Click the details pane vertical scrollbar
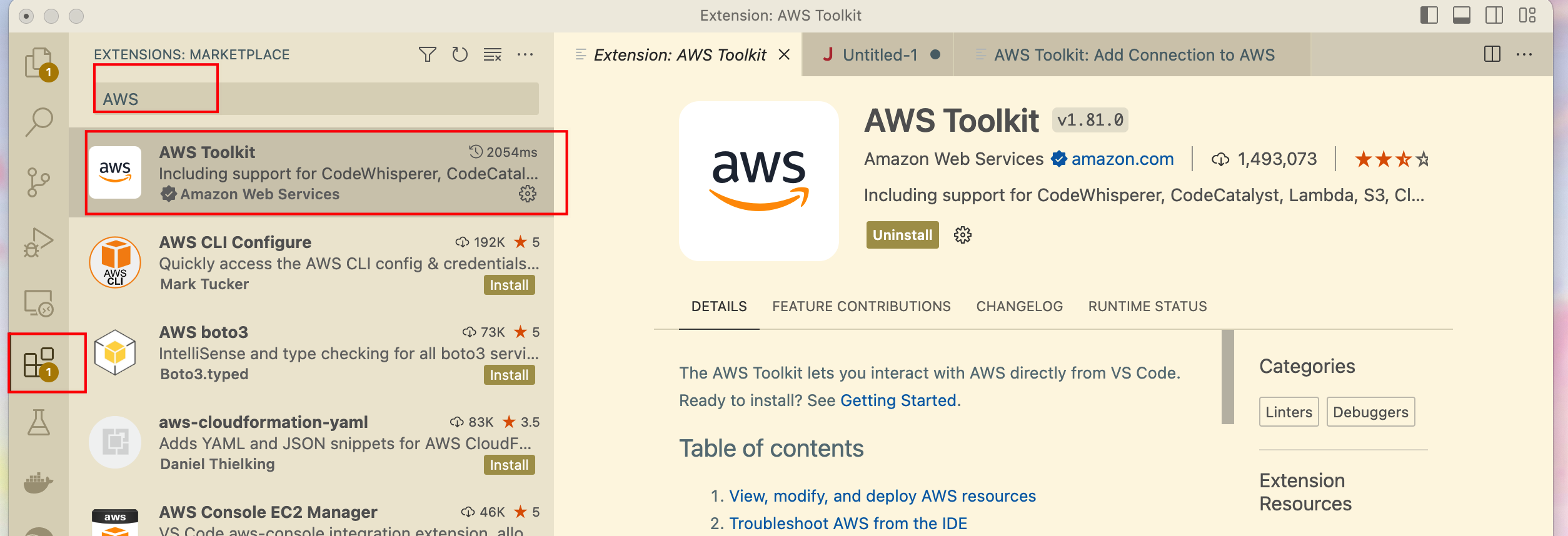Viewport: 1568px width, 536px height. point(1228,377)
